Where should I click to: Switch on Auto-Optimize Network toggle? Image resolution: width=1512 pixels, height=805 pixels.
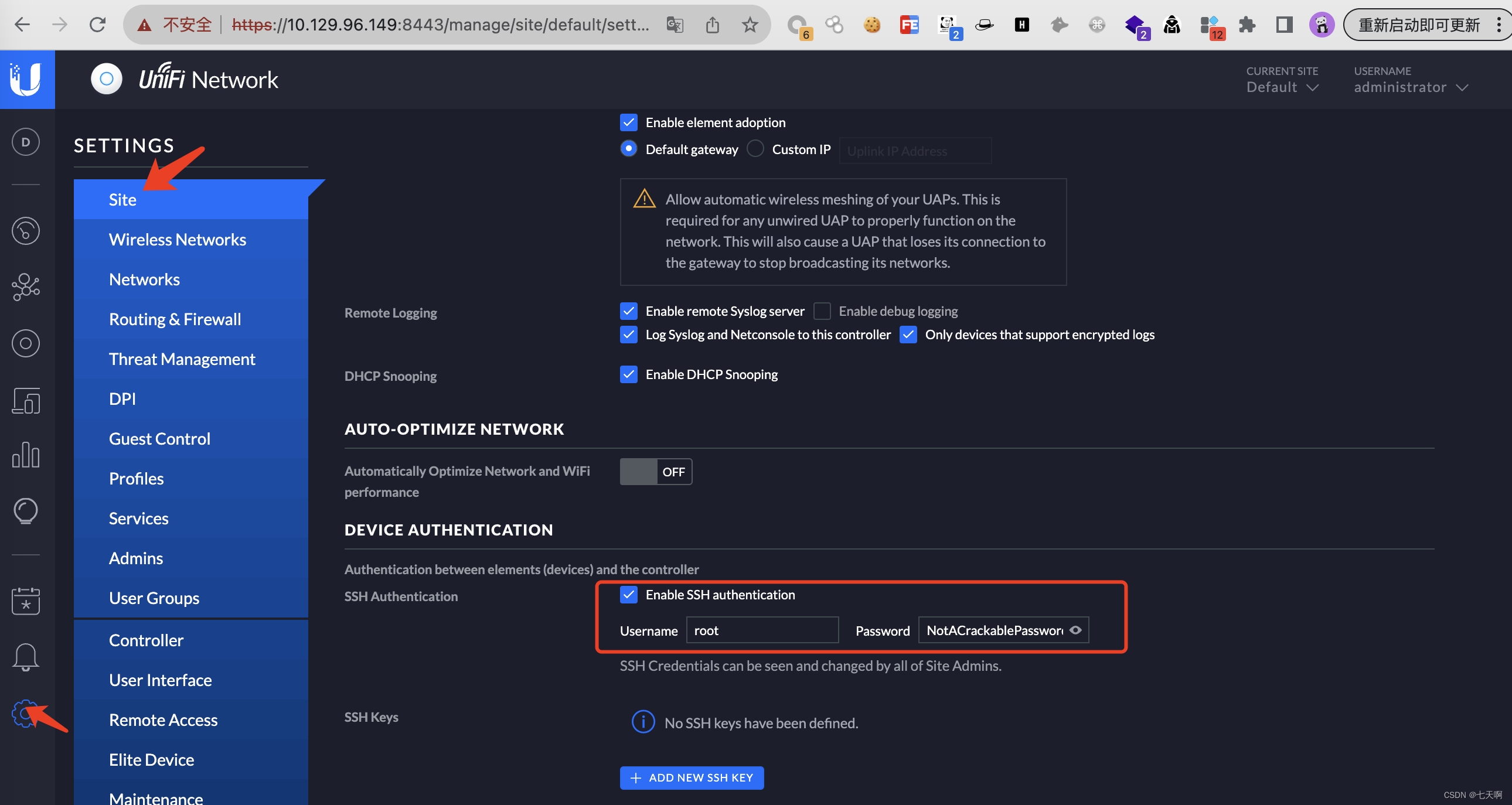point(656,471)
